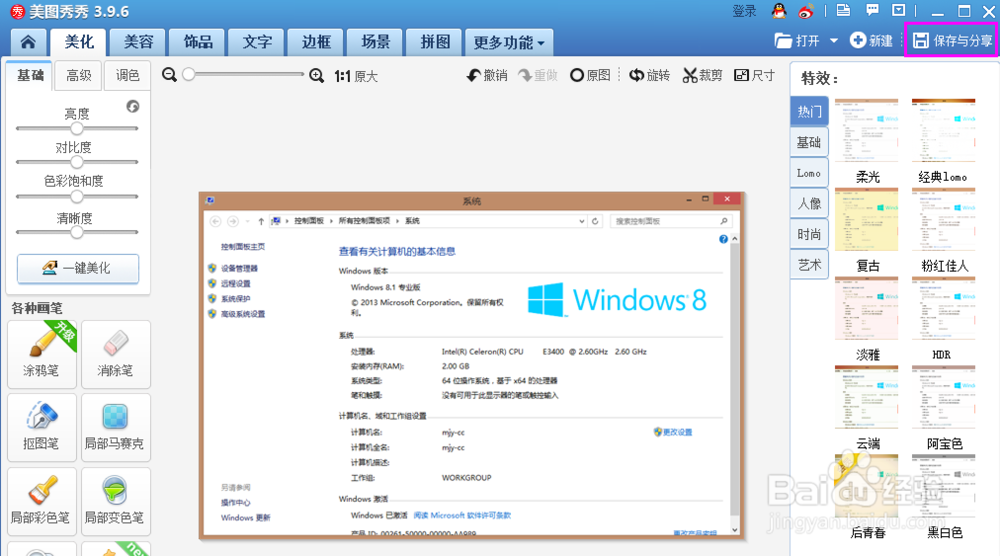Click the QQ penguin icon
The image size is (1000, 556).
pyautogui.click(x=779, y=11)
